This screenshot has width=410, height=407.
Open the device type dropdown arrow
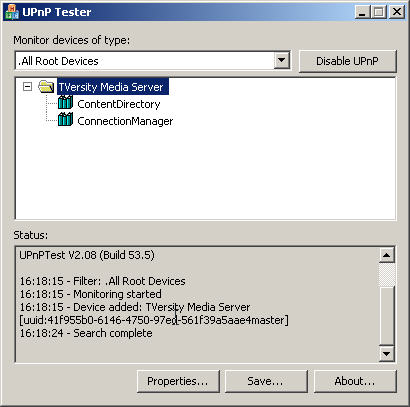point(282,61)
